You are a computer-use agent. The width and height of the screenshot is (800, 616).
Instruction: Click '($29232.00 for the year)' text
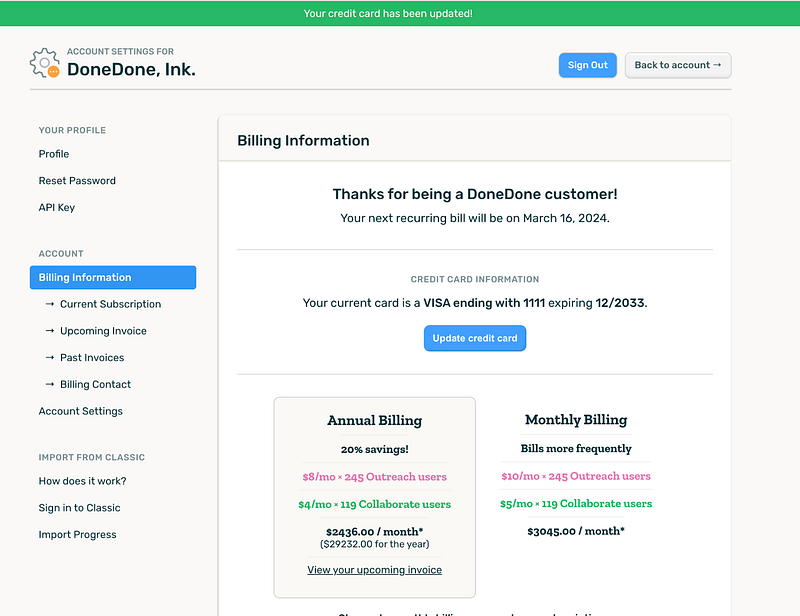374,545
